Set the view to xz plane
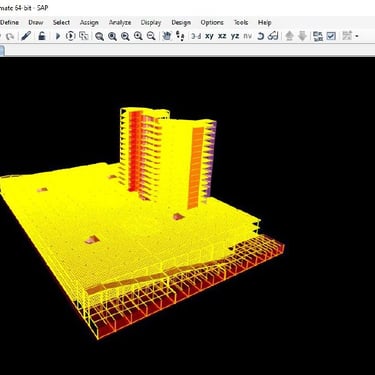 click(222, 36)
